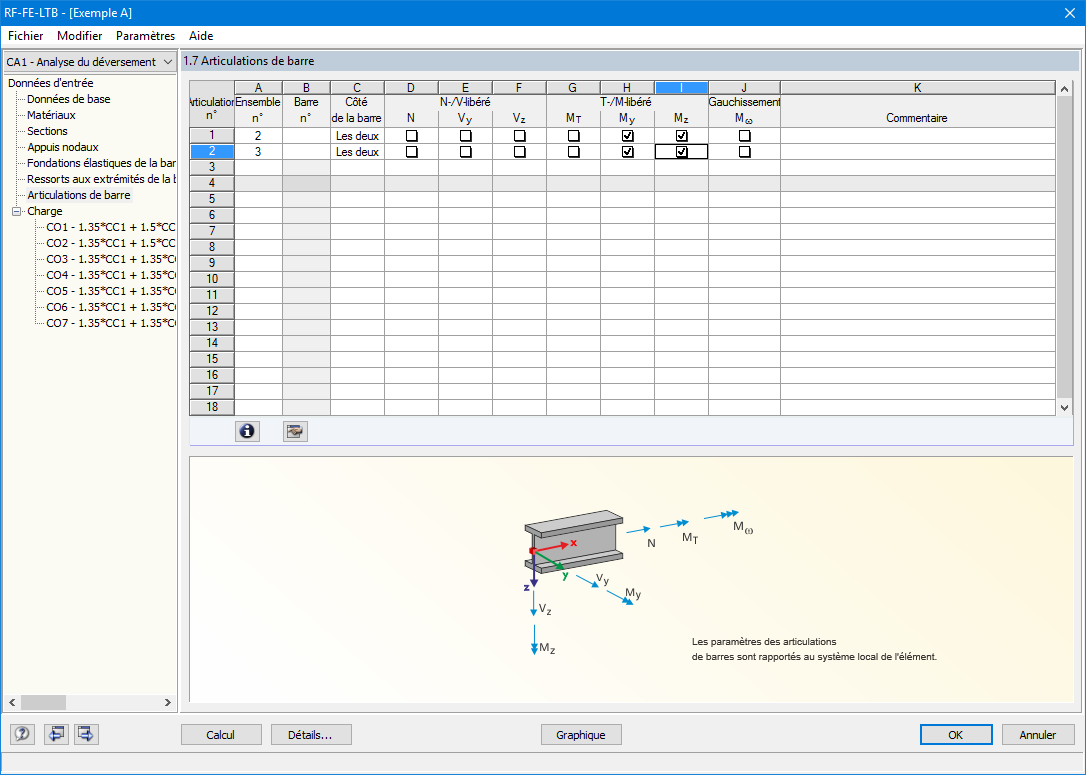Viewport: 1086px width, 775px height.
Task: Toggle Mω warping checkbox for articulation 2
Action: coord(745,152)
